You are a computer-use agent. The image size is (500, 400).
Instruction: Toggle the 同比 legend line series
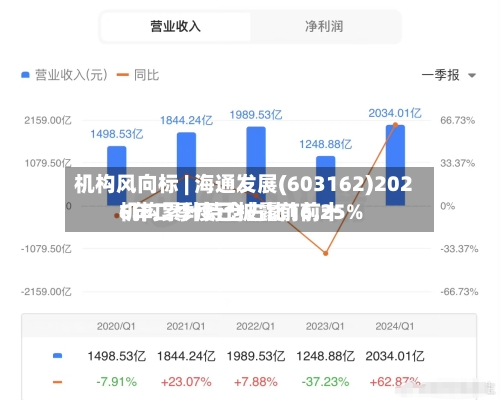138,75
